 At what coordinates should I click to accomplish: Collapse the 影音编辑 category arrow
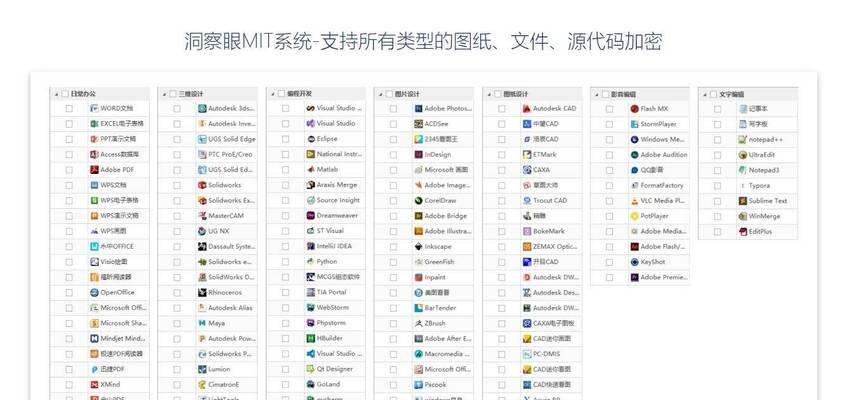coord(597,94)
